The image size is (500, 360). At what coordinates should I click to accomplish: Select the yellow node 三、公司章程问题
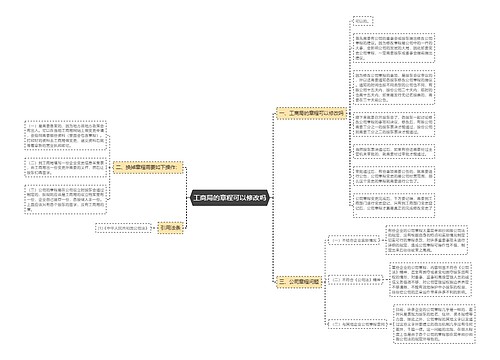pos(299,282)
